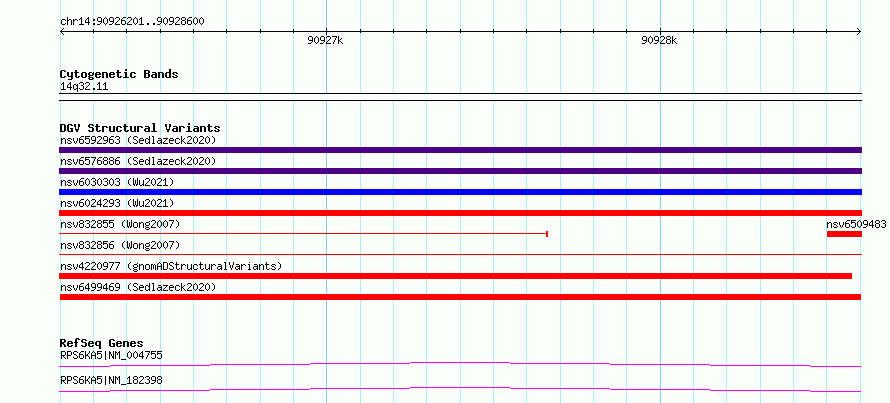Open variant label nsv6499469 (Sedlazeck2020)

138,287
